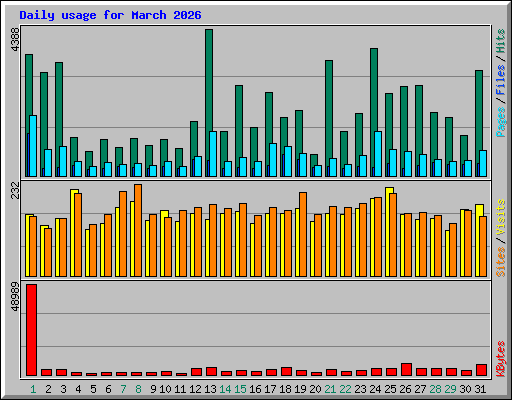Click the red KBytes bar for day 26

tap(406, 370)
